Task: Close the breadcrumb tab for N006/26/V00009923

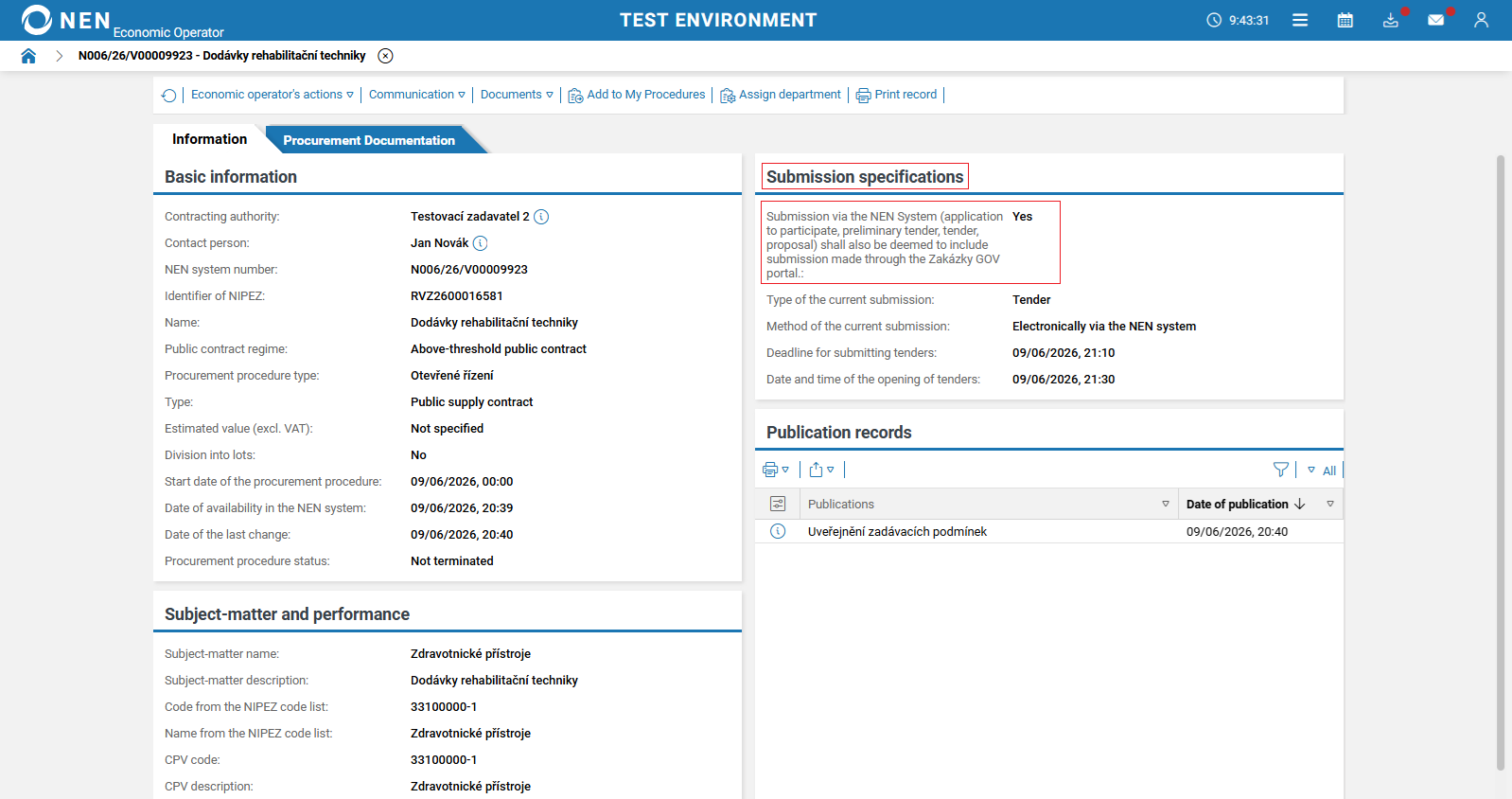Action: pos(385,56)
